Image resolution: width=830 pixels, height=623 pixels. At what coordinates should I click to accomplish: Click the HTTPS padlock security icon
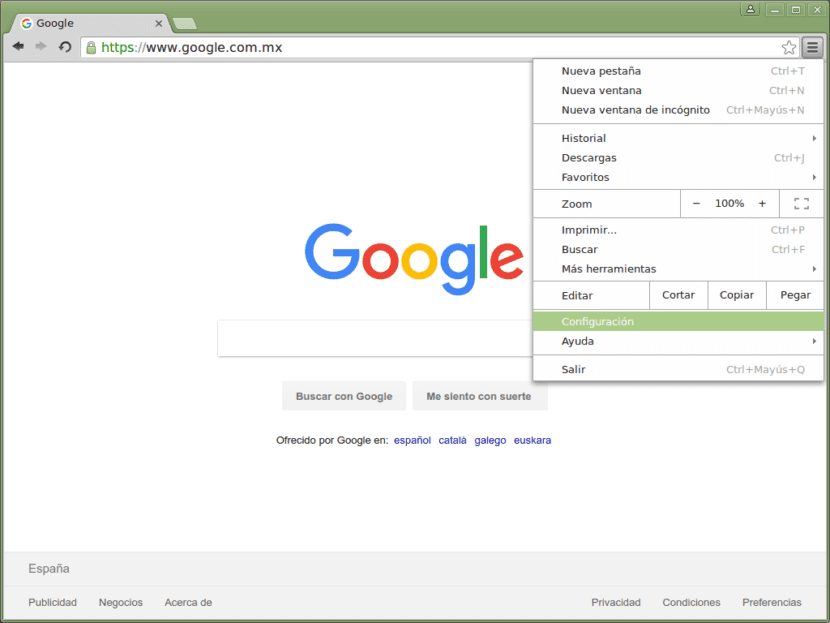coord(90,46)
